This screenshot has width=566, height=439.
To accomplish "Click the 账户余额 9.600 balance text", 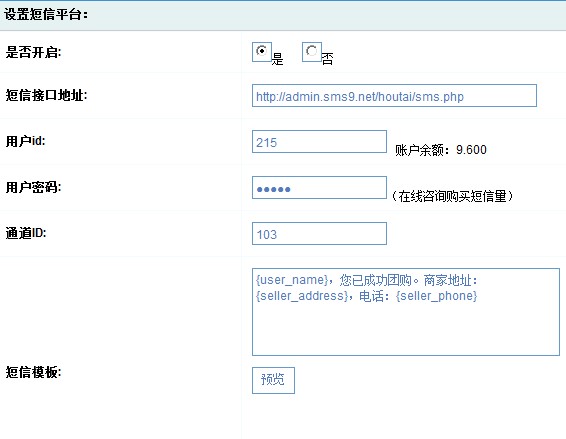I will 441,150.
